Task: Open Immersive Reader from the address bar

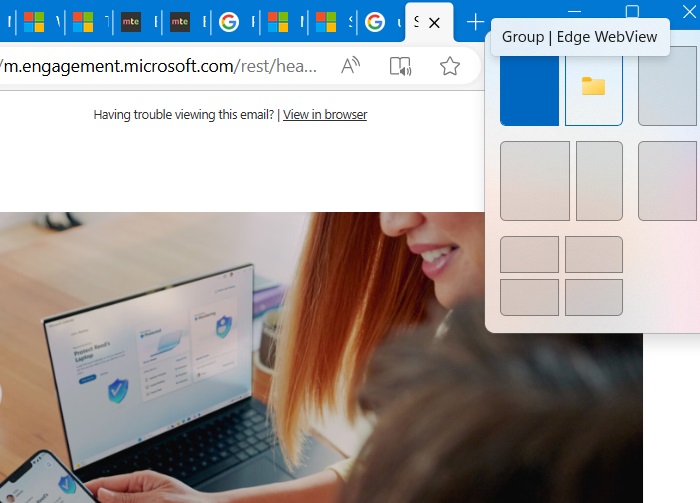Action: [400, 66]
